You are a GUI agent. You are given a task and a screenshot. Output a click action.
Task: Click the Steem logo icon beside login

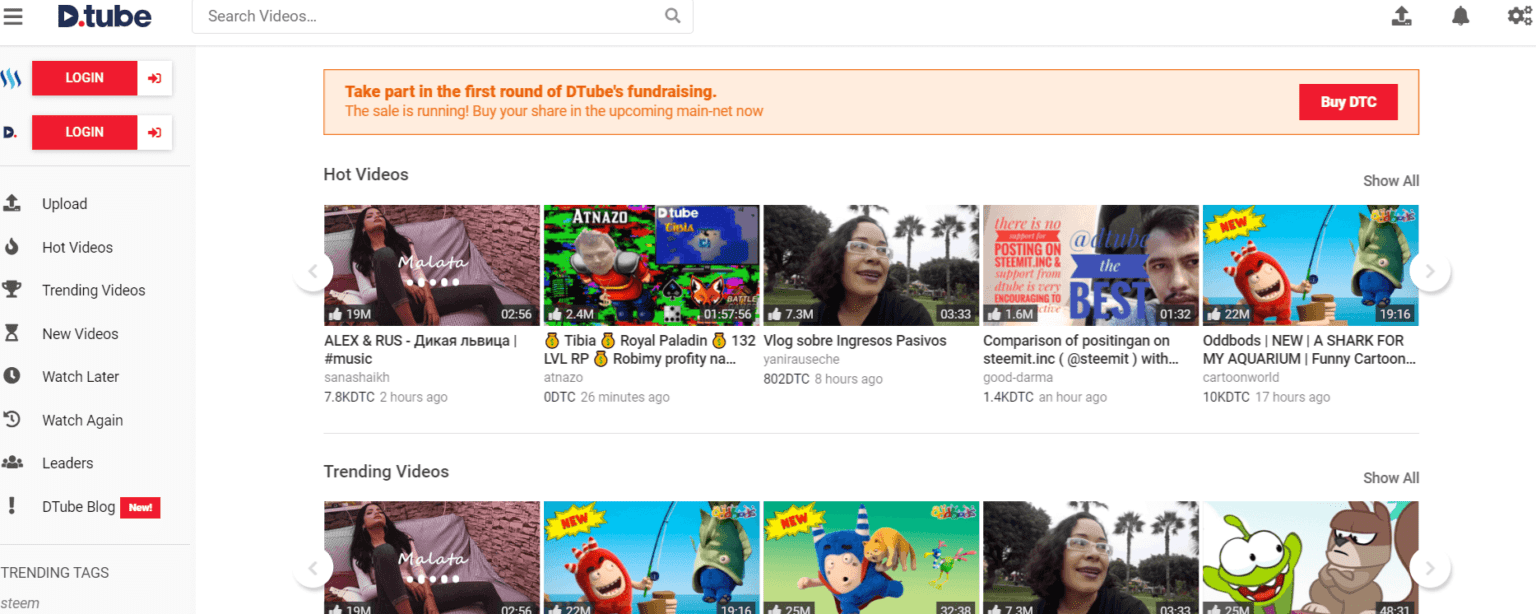11,78
